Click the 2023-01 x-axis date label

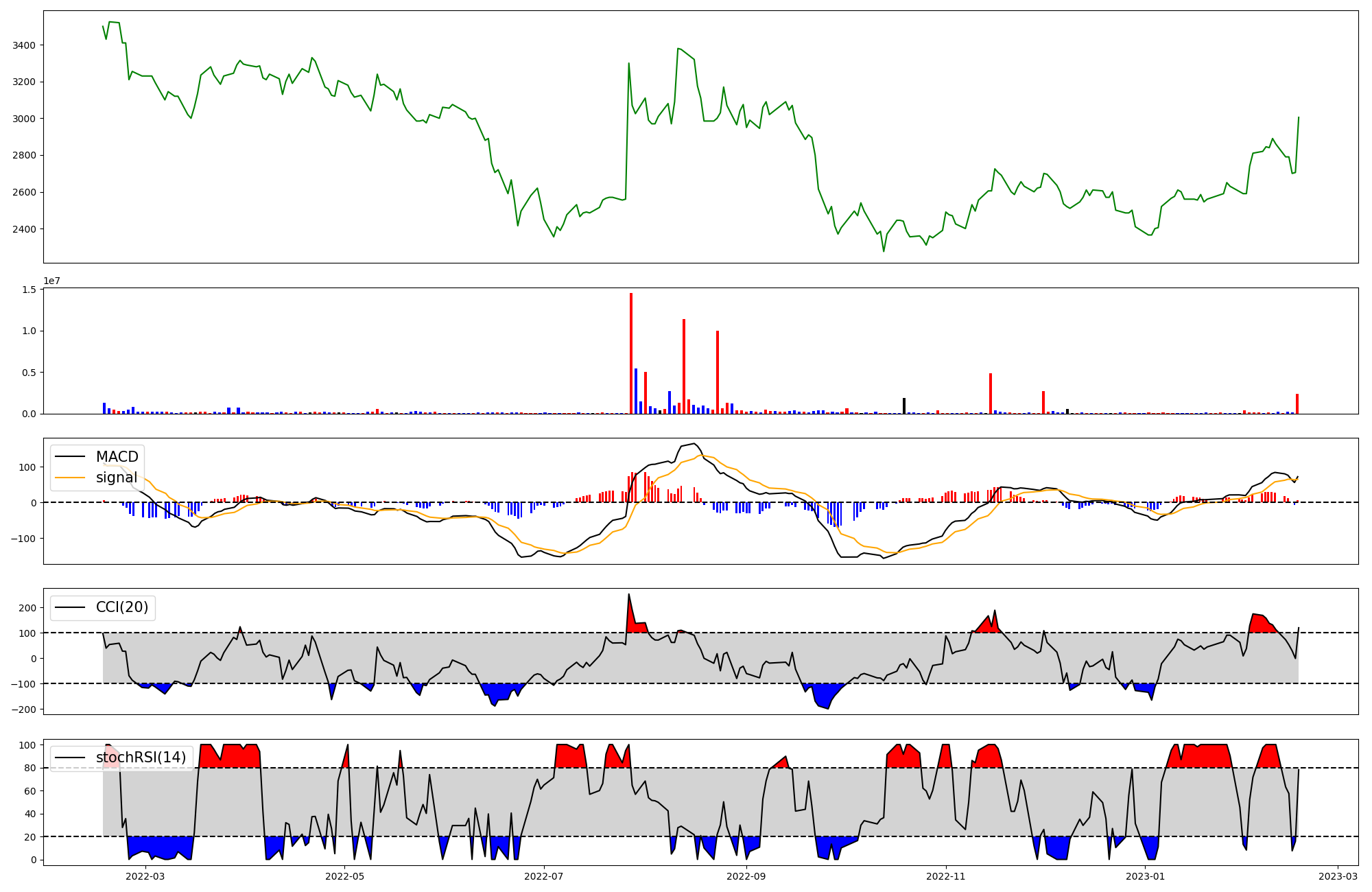pyautogui.click(x=1146, y=876)
